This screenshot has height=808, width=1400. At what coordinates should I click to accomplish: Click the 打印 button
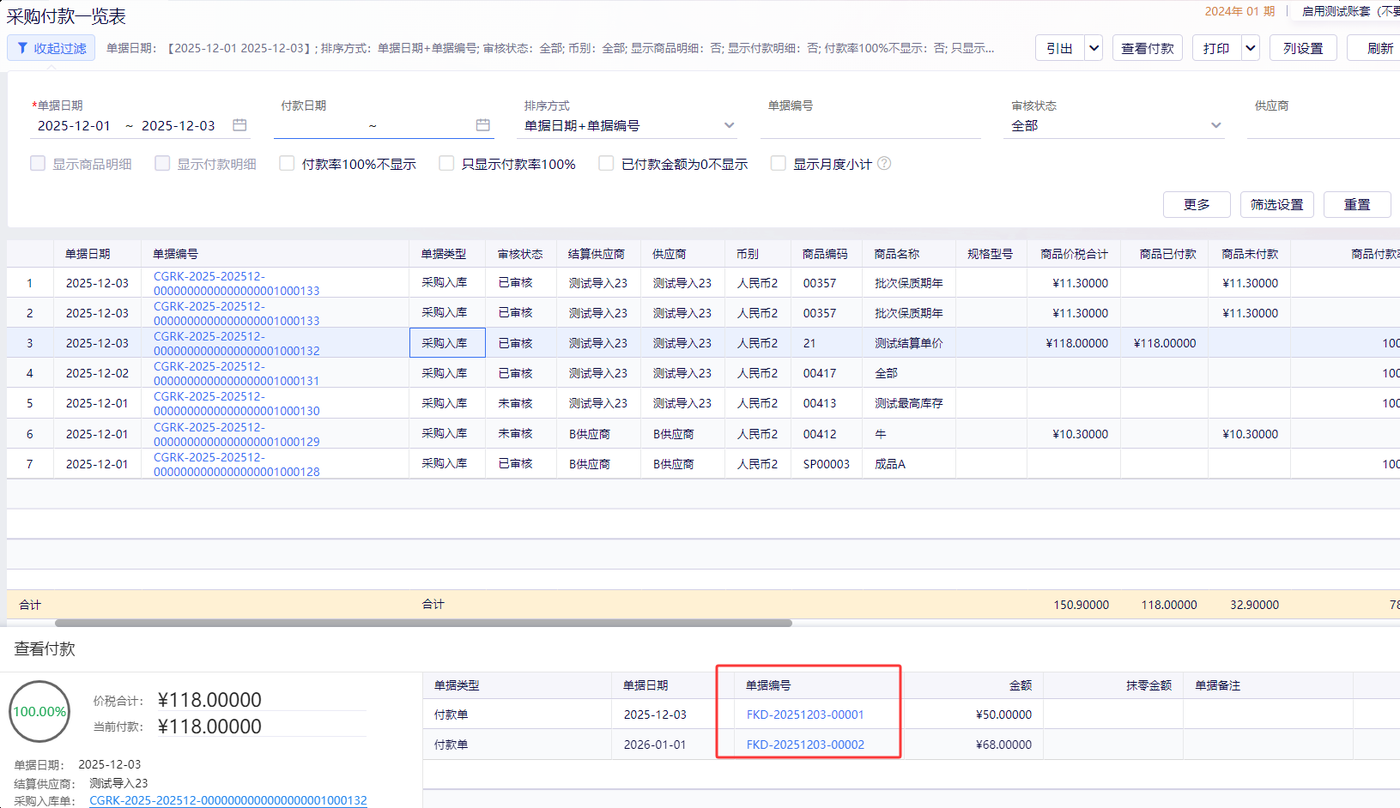point(1216,48)
